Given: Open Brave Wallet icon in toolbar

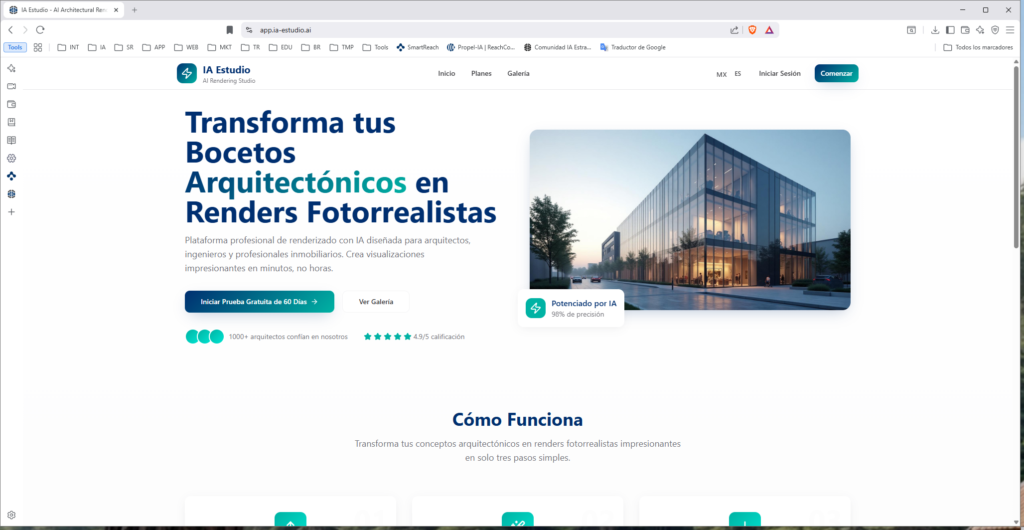Looking at the screenshot, I should click(x=965, y=30).
